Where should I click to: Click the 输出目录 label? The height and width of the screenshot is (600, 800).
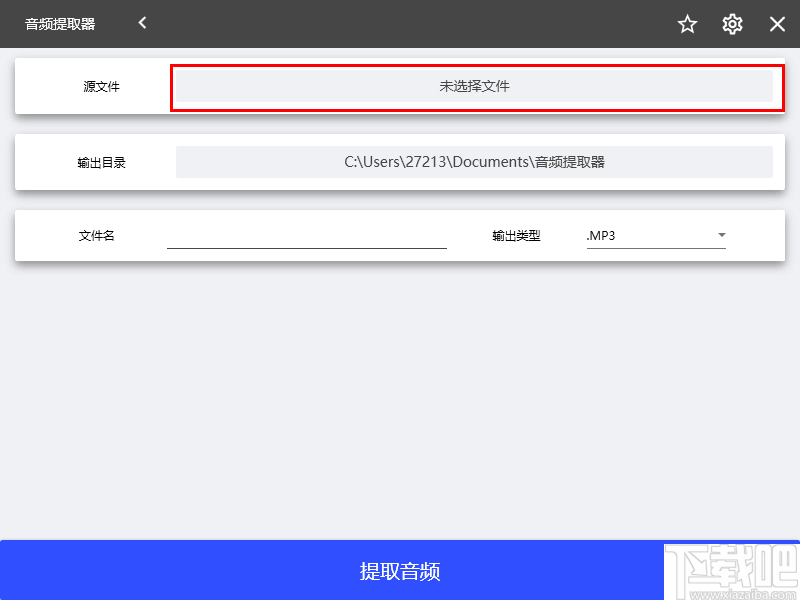pyautogui.click(x=102, y=163)
